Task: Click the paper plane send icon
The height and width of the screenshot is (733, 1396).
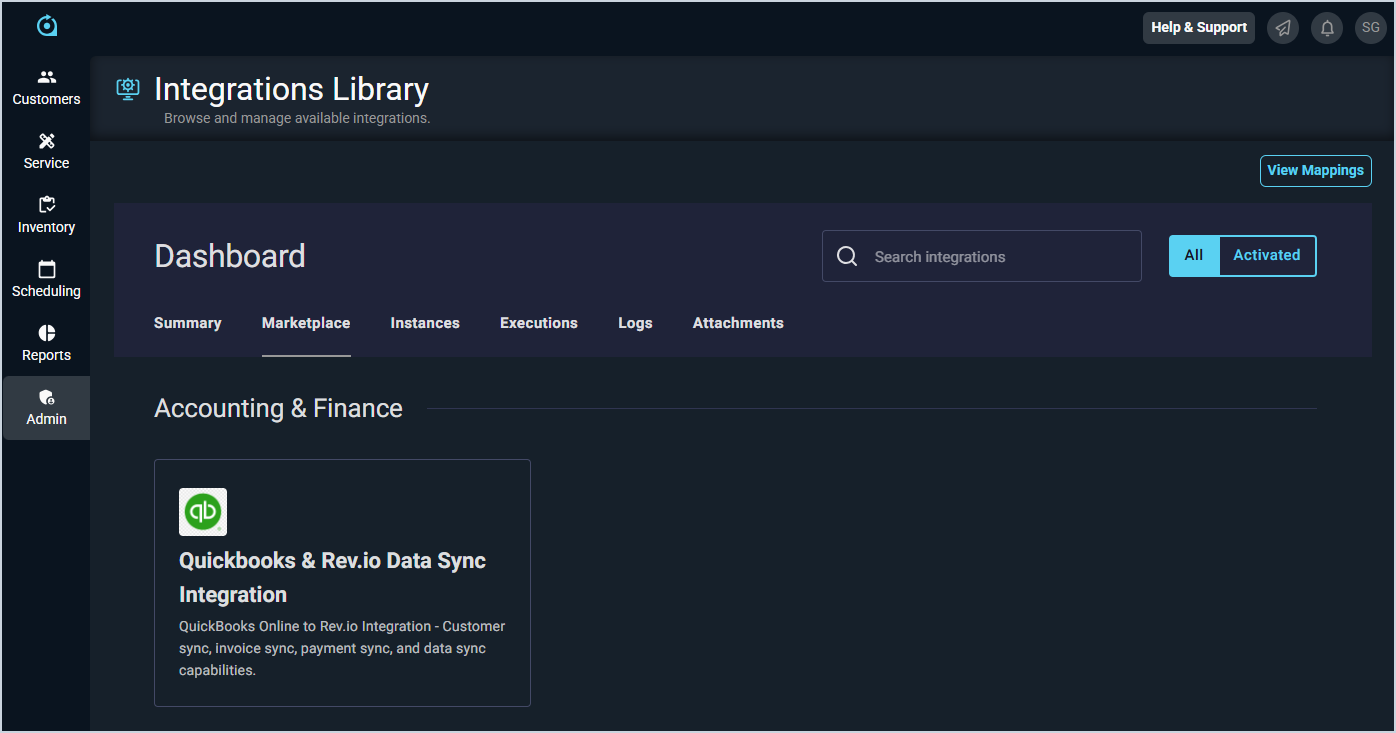Action: click(x=1283, y=28)
